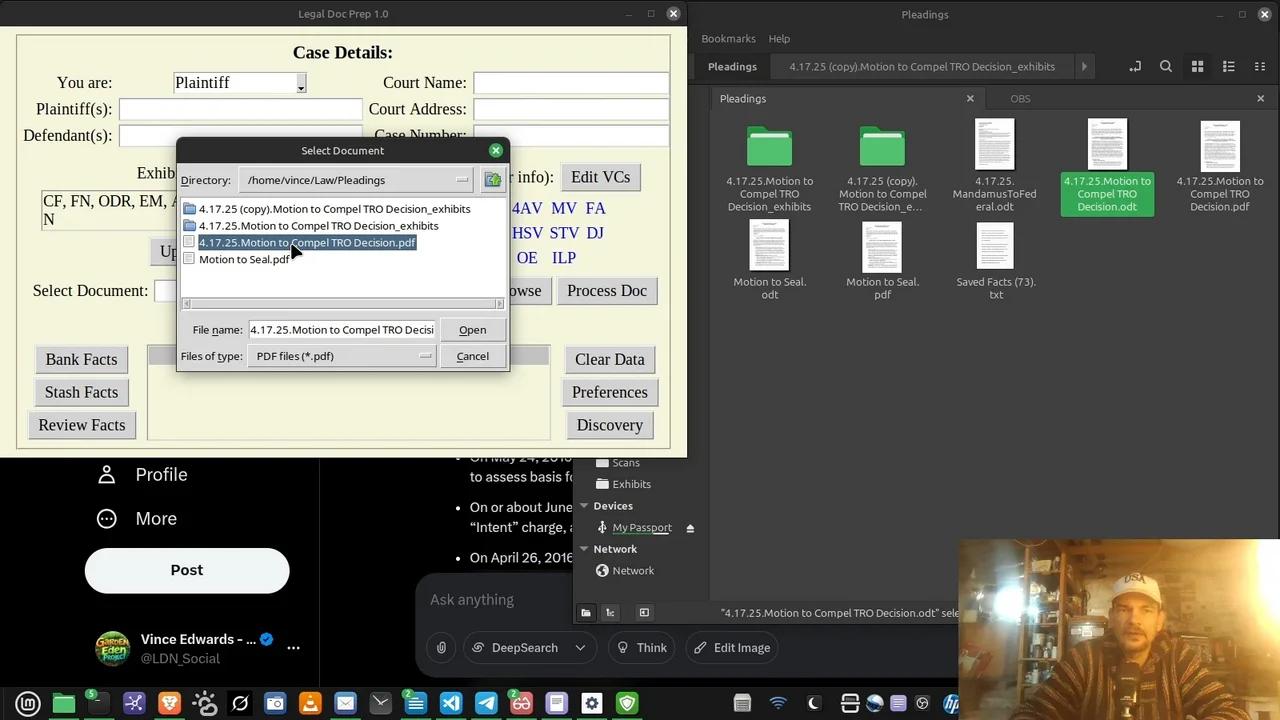This screenshot has height=720, width=1280.
Task: Open Telegram from the taskbar
Action: point(486,703)
